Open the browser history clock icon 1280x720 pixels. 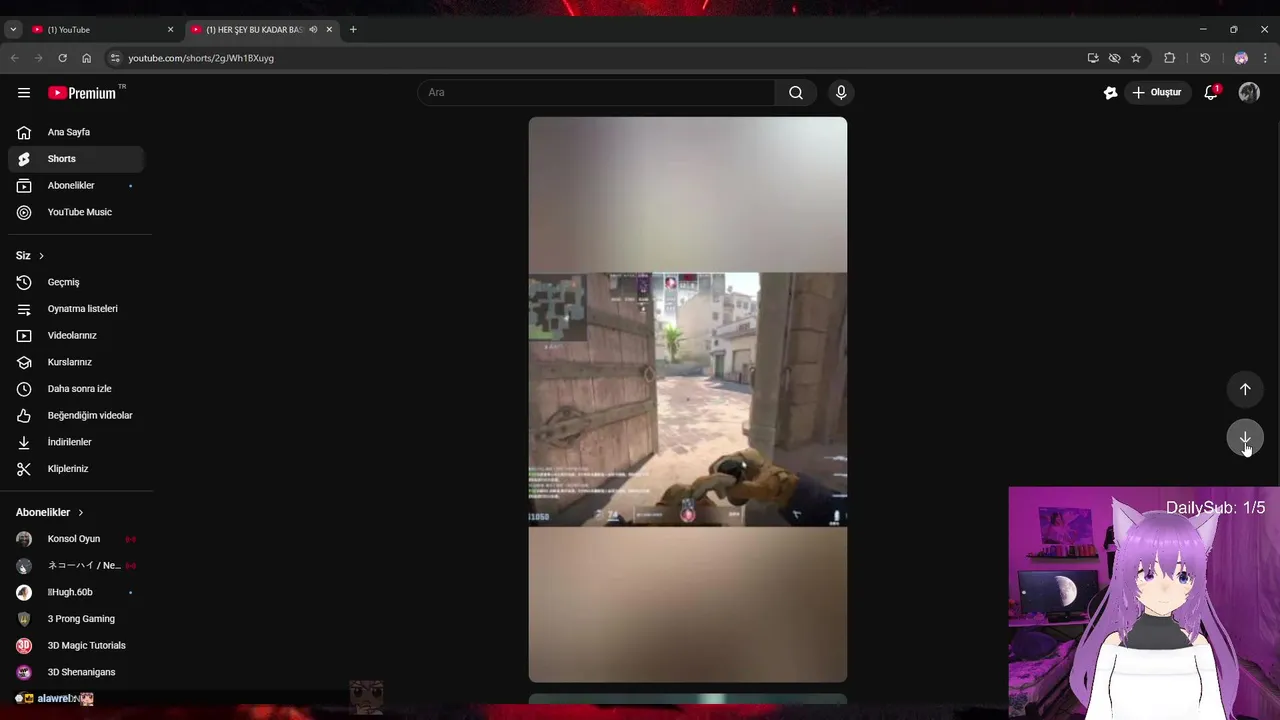pos(1205,58)
